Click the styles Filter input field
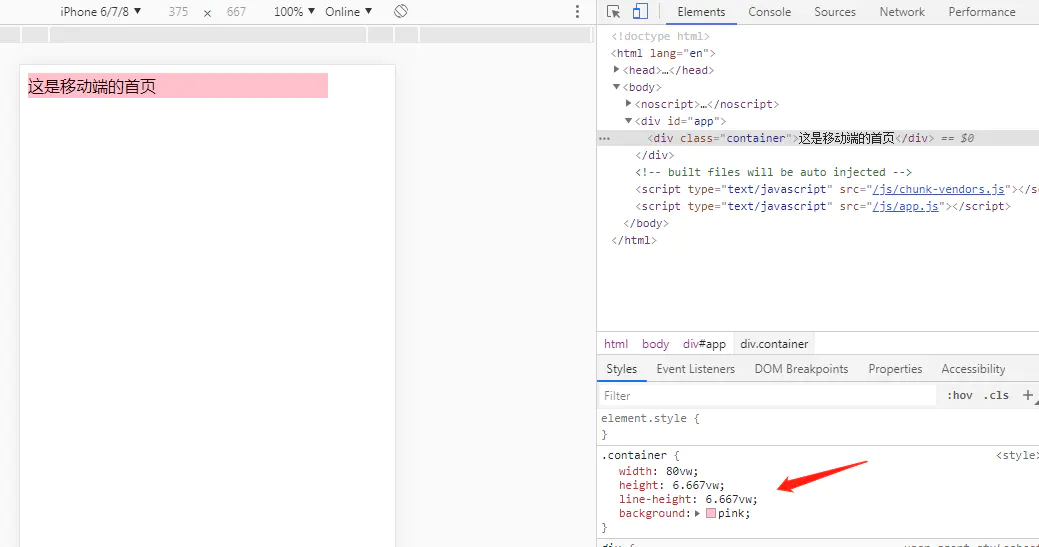This screenshot has height=547, width=1039. click(767, 395)
